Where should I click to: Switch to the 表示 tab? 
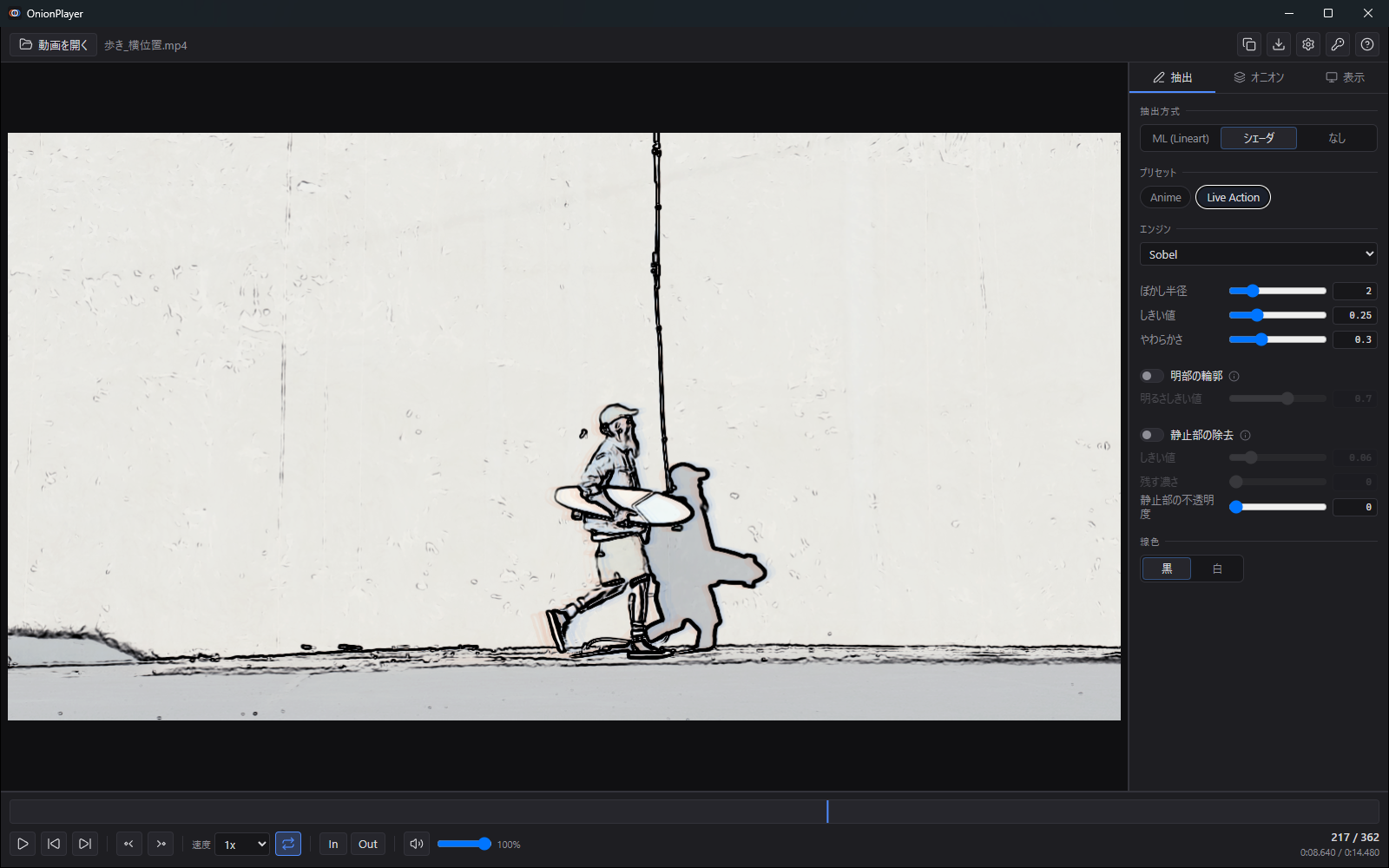[1345, 77]
